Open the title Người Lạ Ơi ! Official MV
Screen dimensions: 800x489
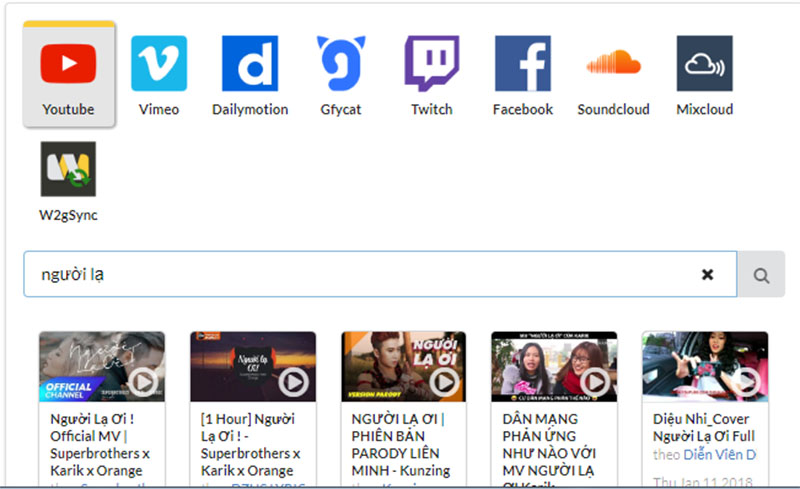tap(100, 445)
